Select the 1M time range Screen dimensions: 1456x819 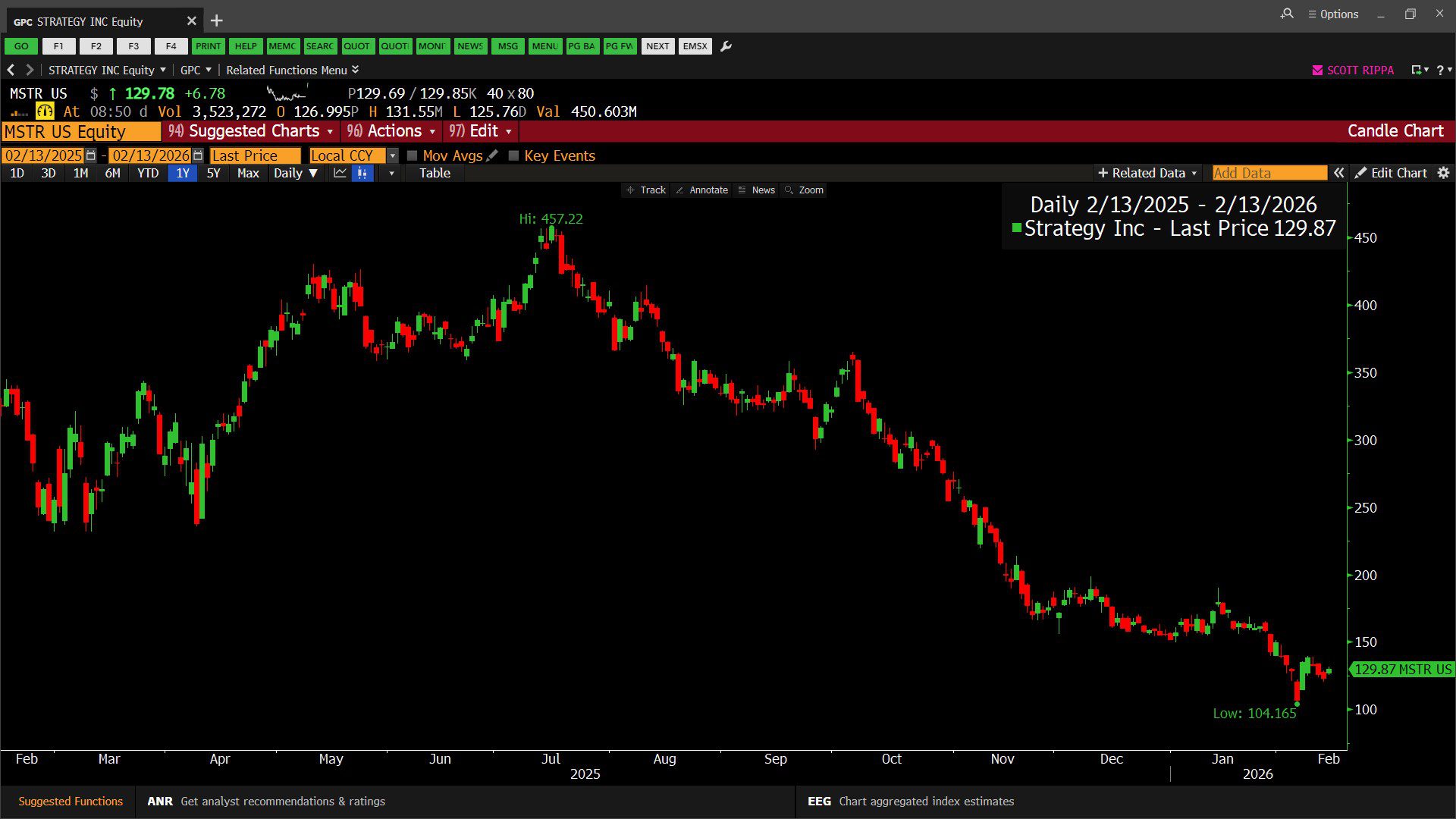click(80, 173)
